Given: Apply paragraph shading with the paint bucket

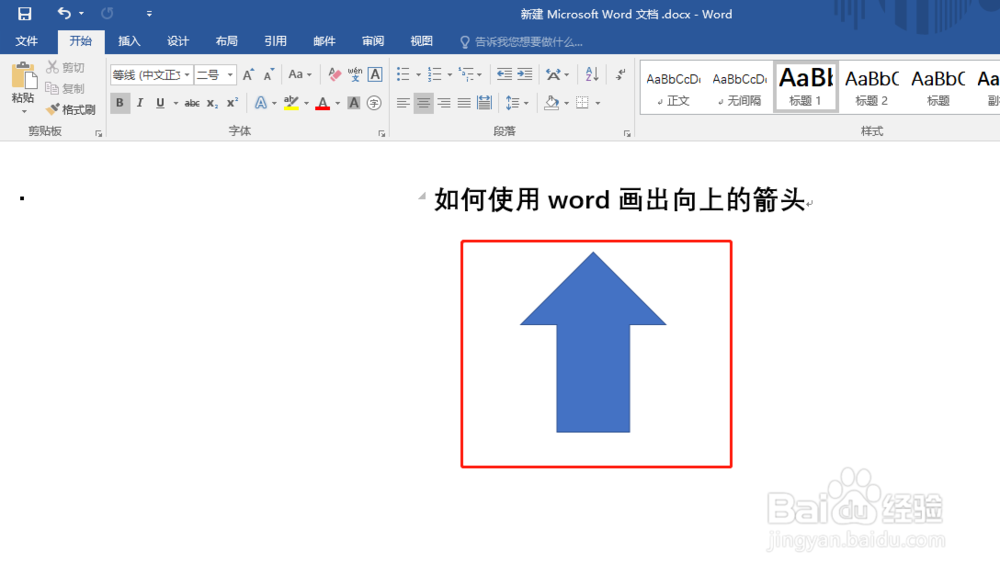Looking at the screenshot, I should 552,103.
